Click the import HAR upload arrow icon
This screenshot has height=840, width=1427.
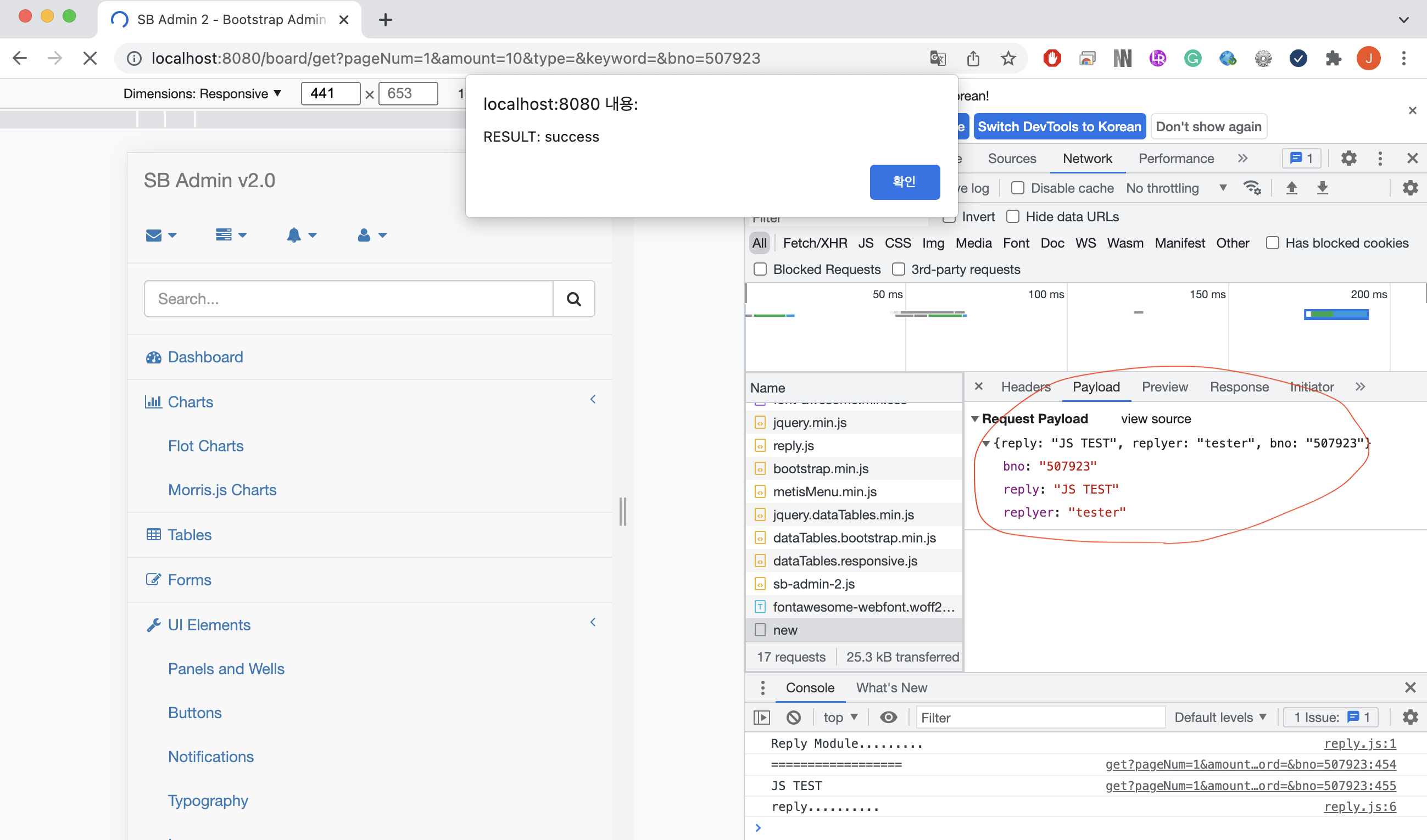[1292, 188]
